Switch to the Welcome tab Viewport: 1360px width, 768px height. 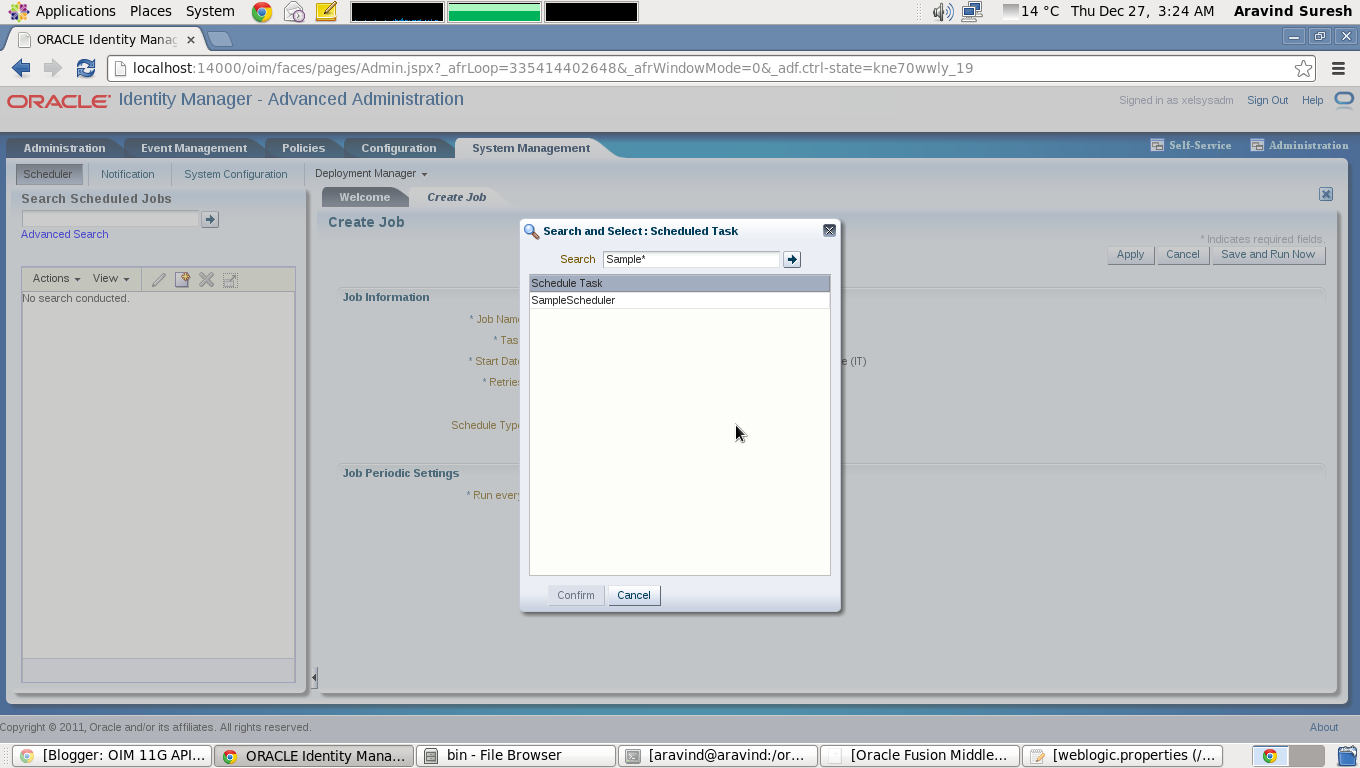[364, 197]
